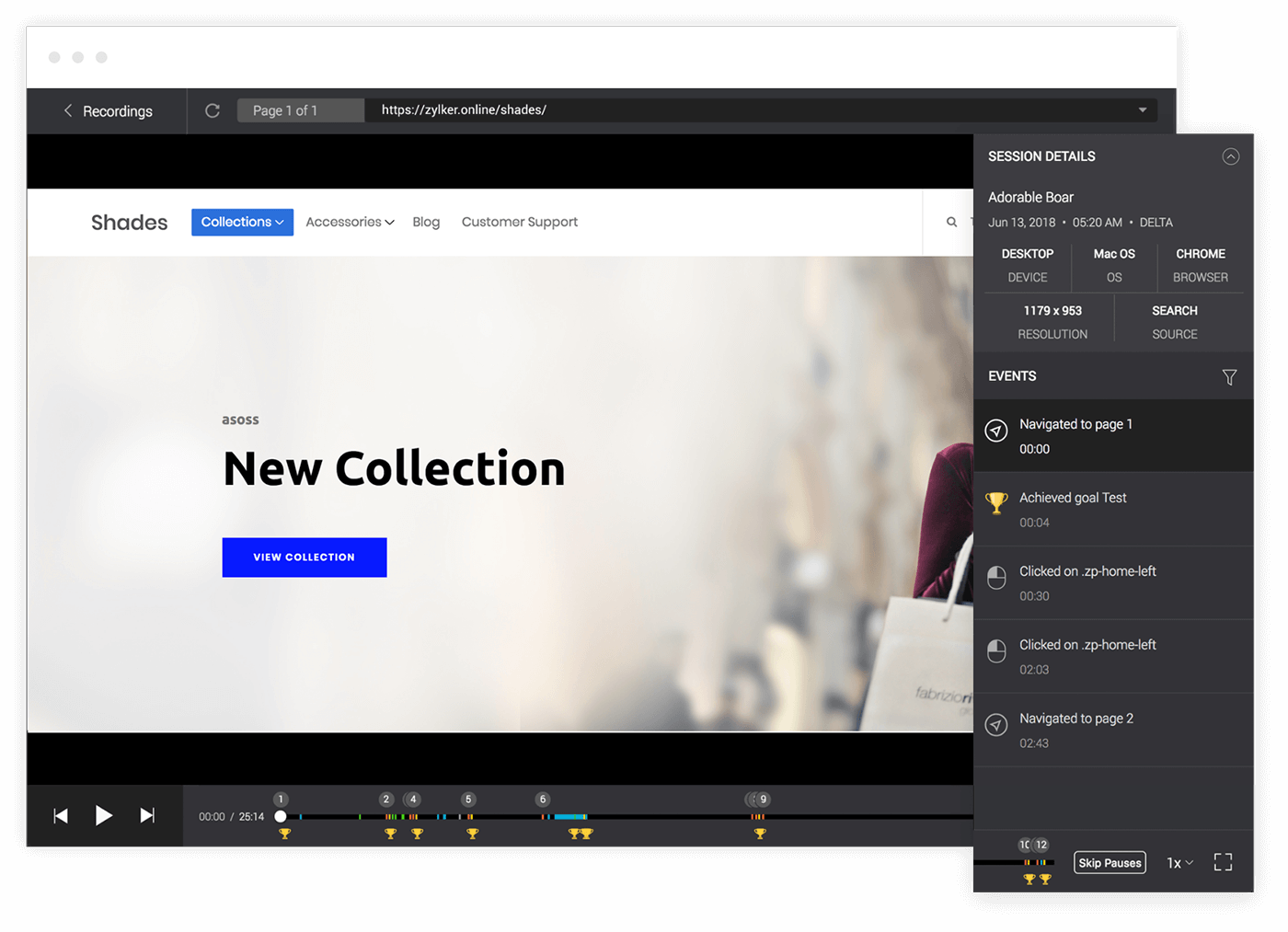Image resolution: width=1288 pixels, height=932 pixels.
Task: Open the Accessories menu
Action: pyautogui.click(x=350, y=223)
